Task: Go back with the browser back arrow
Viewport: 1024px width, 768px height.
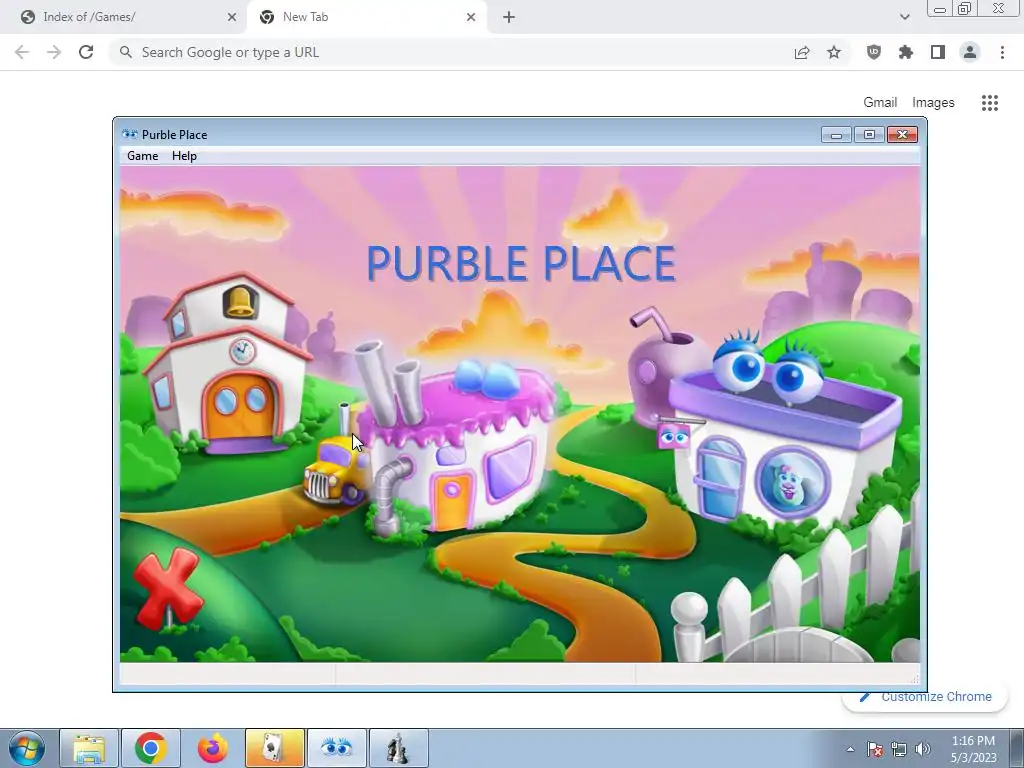Action: (22, 52)
